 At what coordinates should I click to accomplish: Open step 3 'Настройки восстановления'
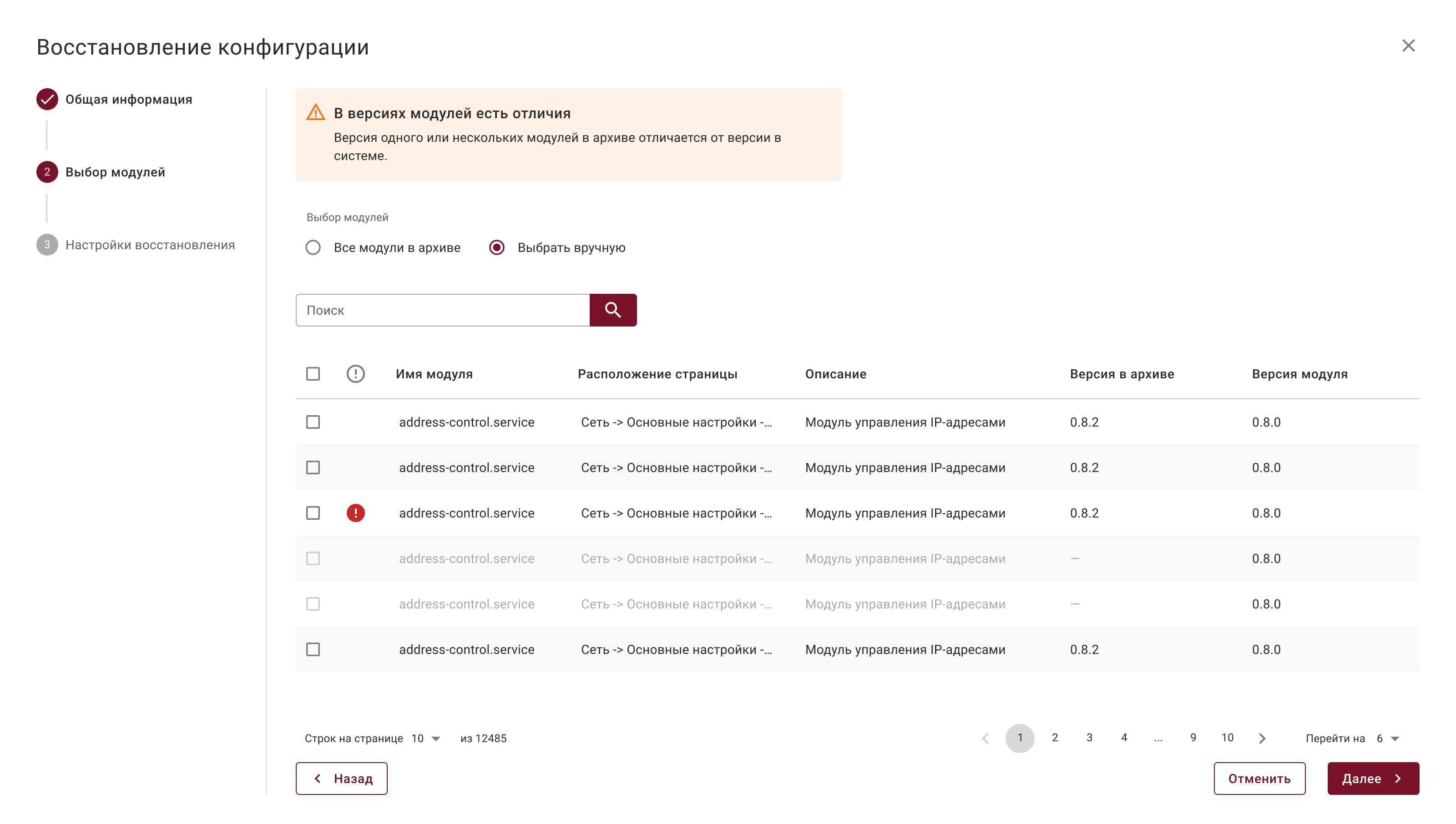[136, 245]
